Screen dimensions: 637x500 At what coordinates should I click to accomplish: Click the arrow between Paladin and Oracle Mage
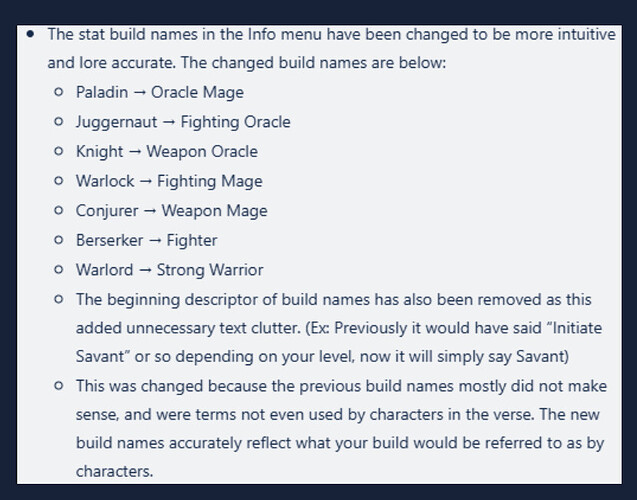[139, 93]
